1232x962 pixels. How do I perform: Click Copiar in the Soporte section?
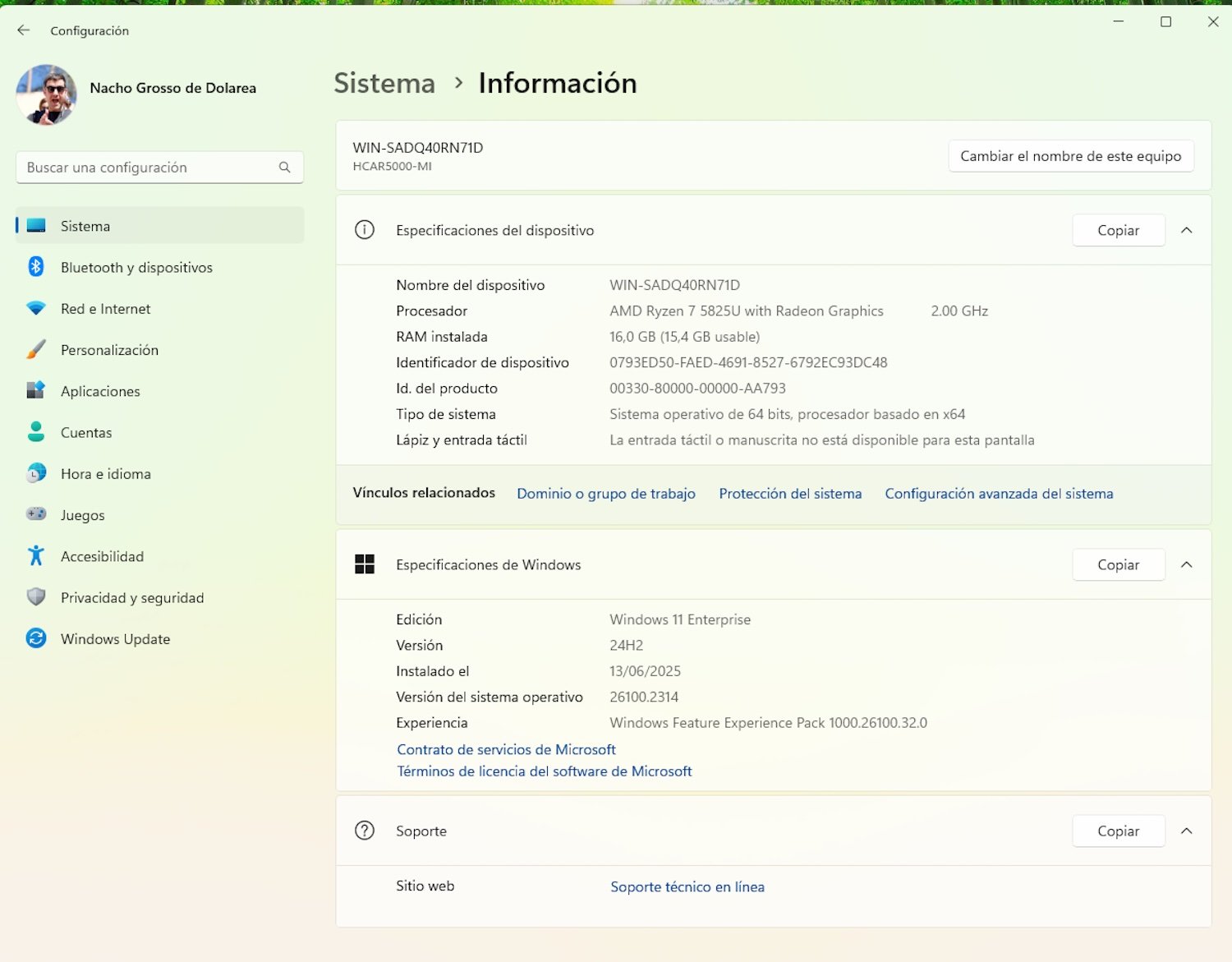[1118, 831]
